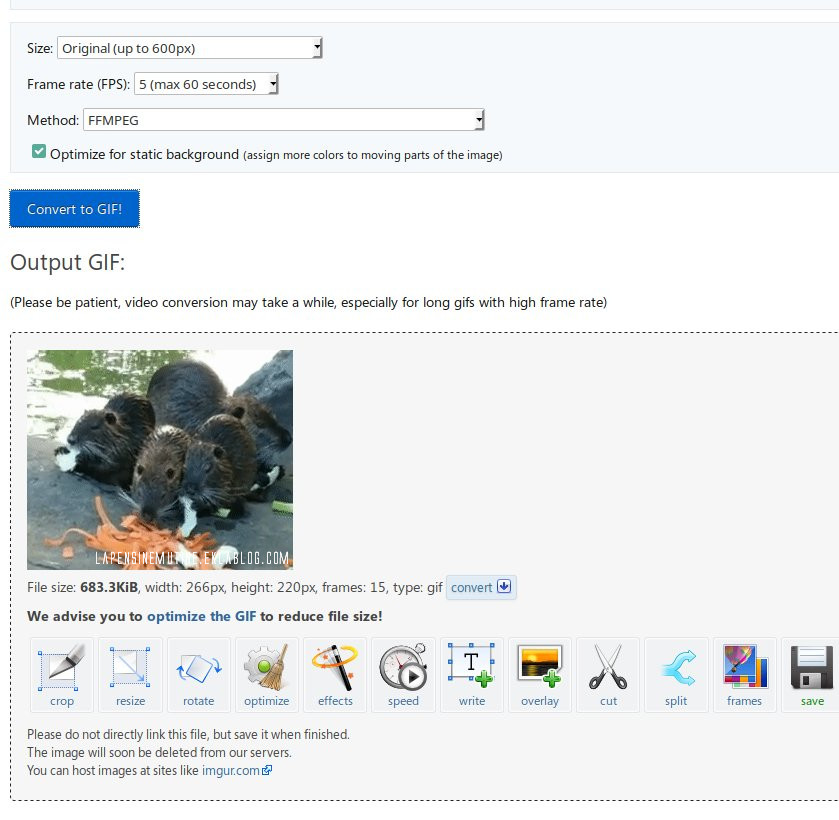
Task: Open the Frame rate (FPS) dropdown
Action: tap(206, 84)
